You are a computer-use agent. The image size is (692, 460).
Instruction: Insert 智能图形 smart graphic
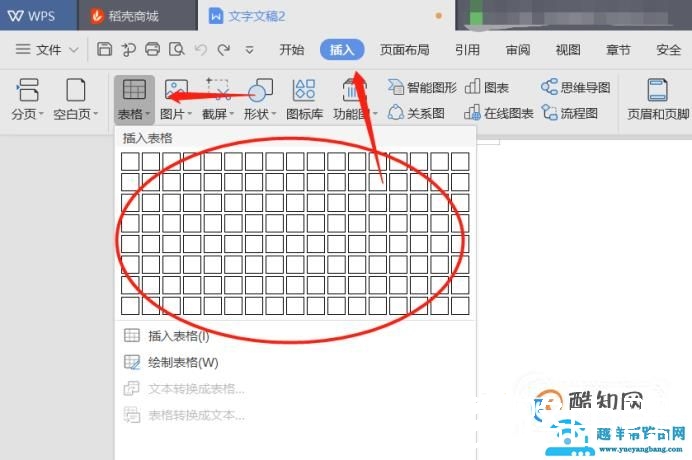[x=422, y=87]
